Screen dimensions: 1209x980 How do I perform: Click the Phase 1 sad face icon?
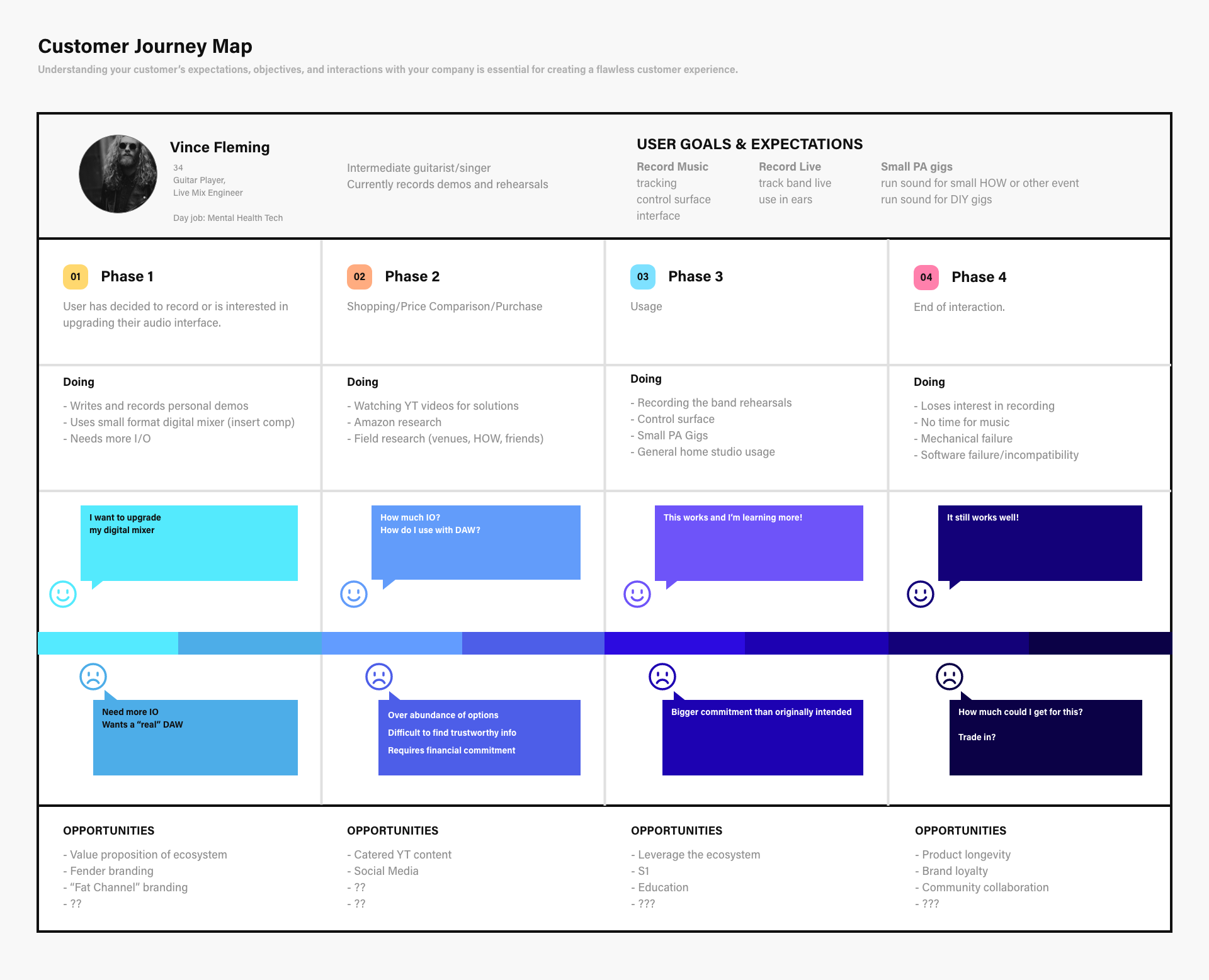click(93, 677)
